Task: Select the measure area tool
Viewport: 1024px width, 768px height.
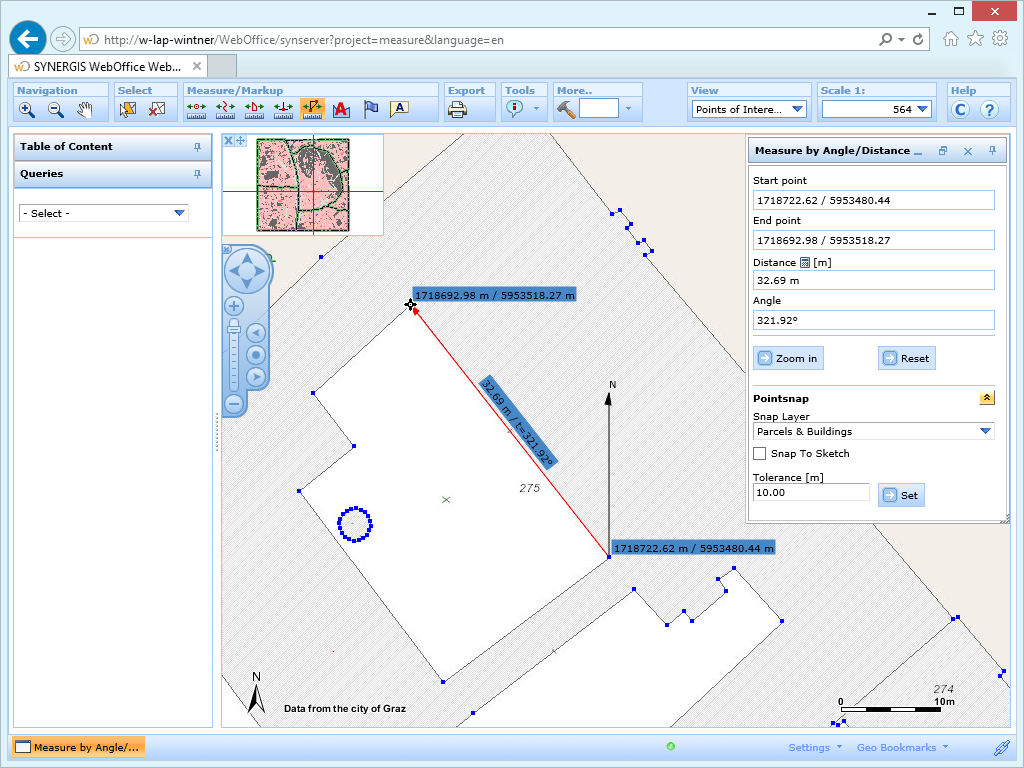Action: tap(253, 110)
